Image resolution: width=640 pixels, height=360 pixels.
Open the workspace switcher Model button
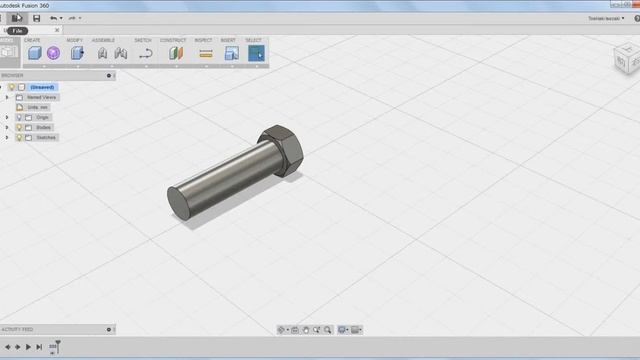(9, 52)
